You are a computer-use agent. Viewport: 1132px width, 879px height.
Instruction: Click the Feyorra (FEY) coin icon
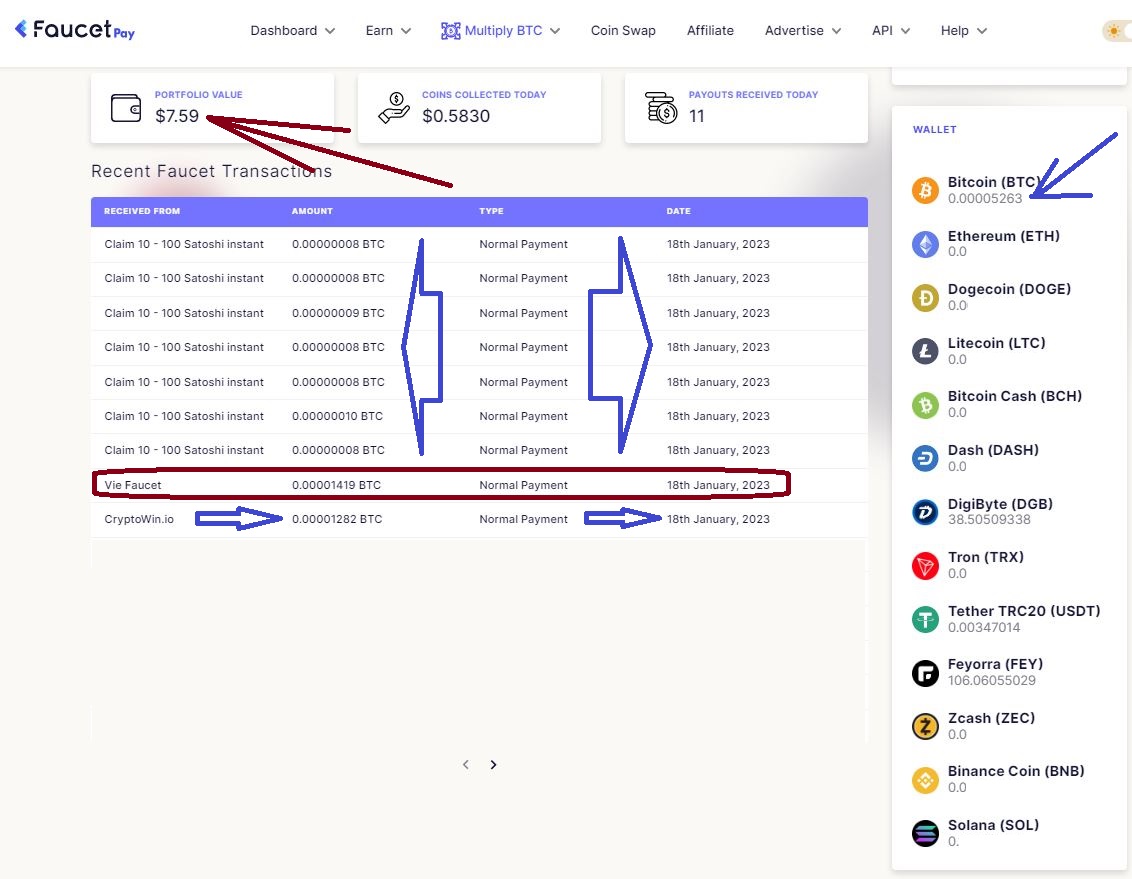click(x=925, y=673)
